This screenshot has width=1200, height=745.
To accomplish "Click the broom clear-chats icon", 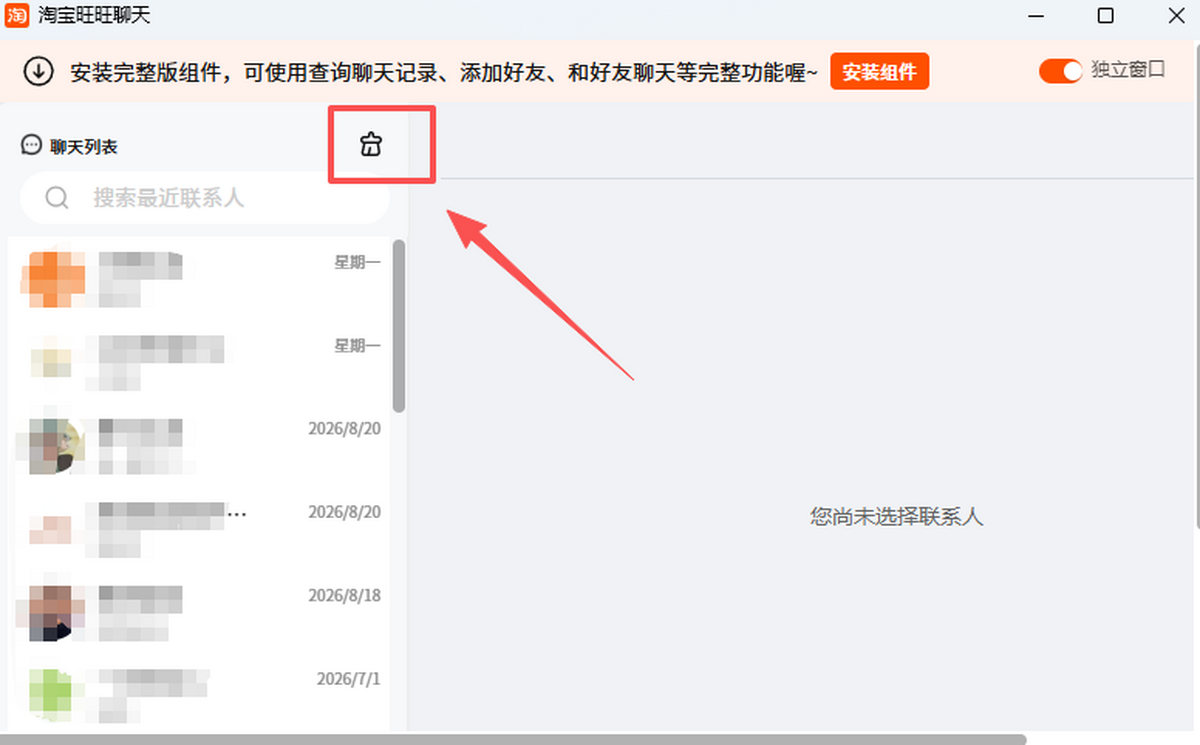I will point(371,145).
